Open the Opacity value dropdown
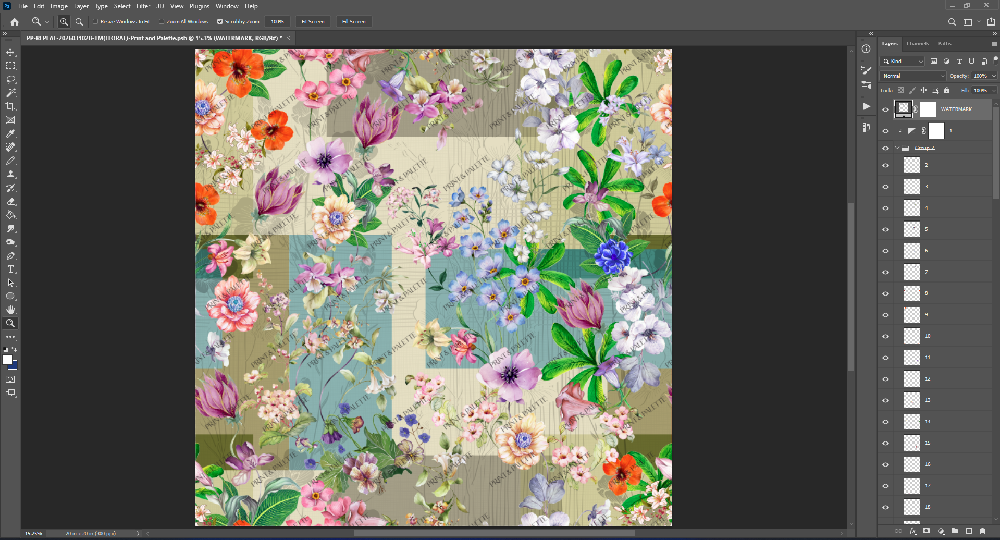This screenshot has width=1000, height=540. (993, 76)
